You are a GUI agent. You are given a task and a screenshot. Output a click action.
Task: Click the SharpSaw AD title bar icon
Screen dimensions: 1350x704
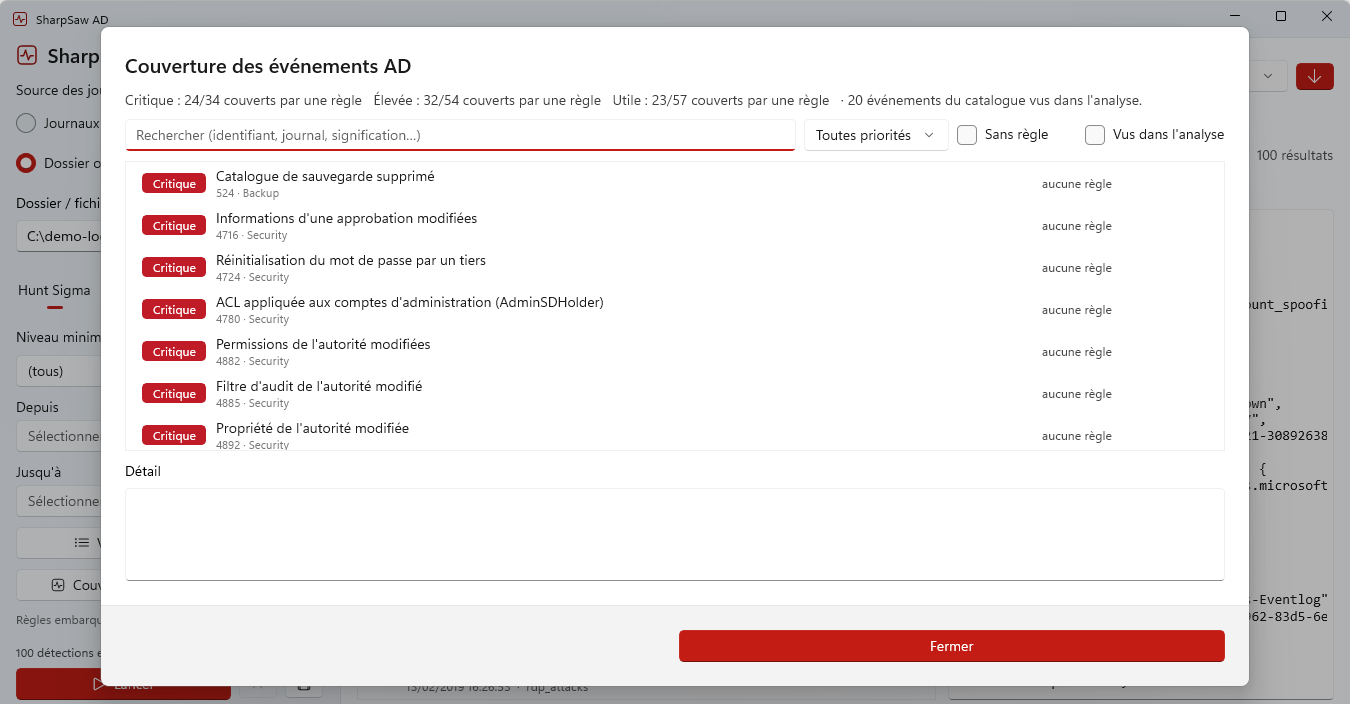20,17
